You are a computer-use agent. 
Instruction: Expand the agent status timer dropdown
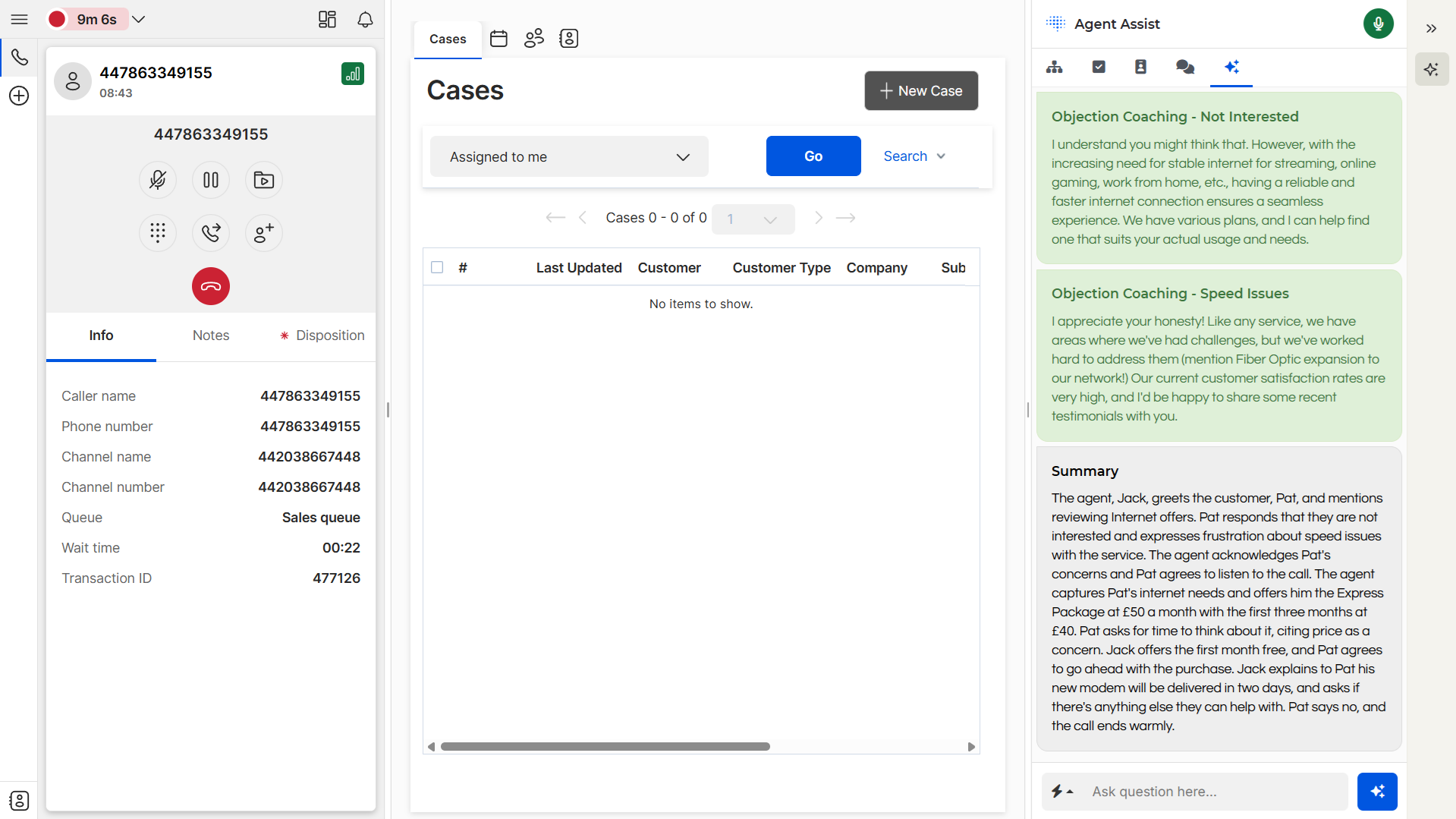[139, 19]
